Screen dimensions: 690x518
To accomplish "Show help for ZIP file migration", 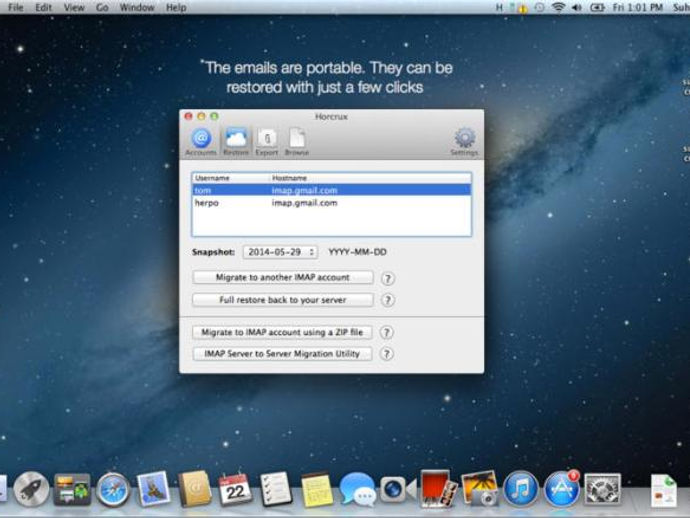I will pos(386,332).
